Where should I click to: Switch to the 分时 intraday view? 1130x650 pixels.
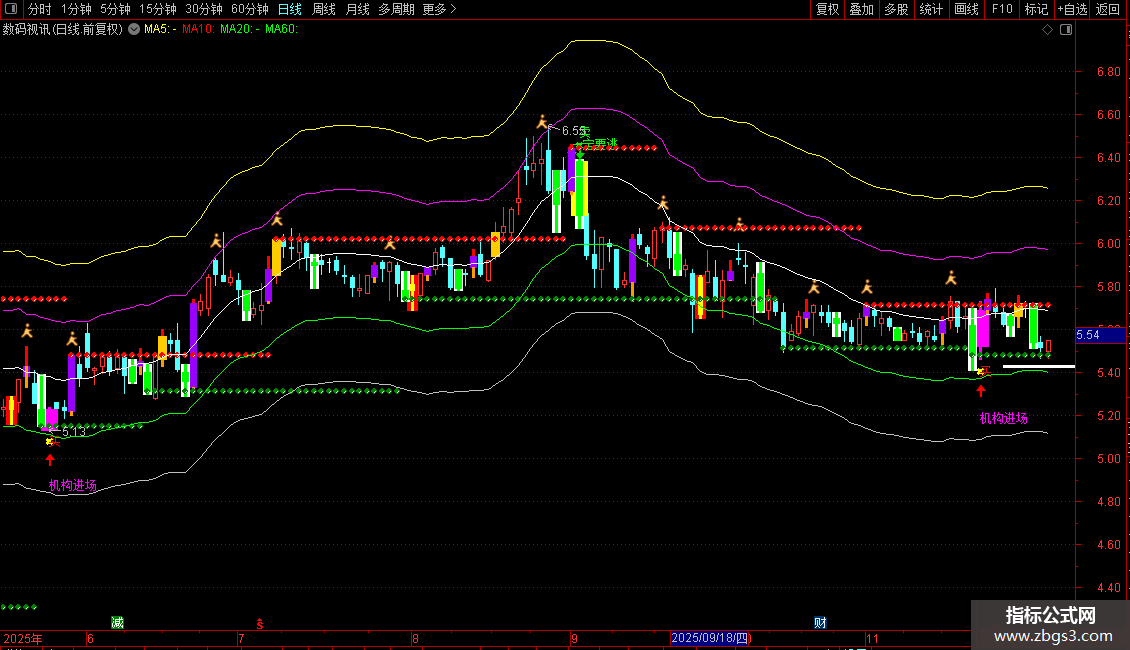(40, 10)
